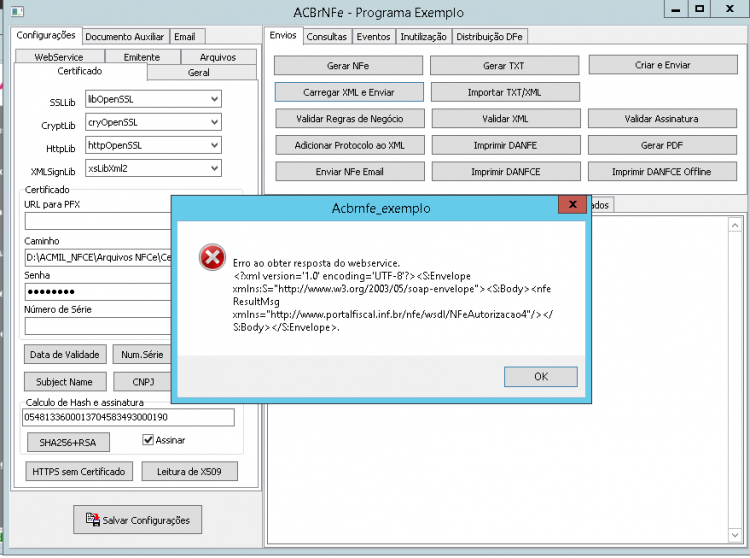Click HTTPS sem Certificado button
Image resolution: width=750 pixels, height=558 pixels.
79,471
